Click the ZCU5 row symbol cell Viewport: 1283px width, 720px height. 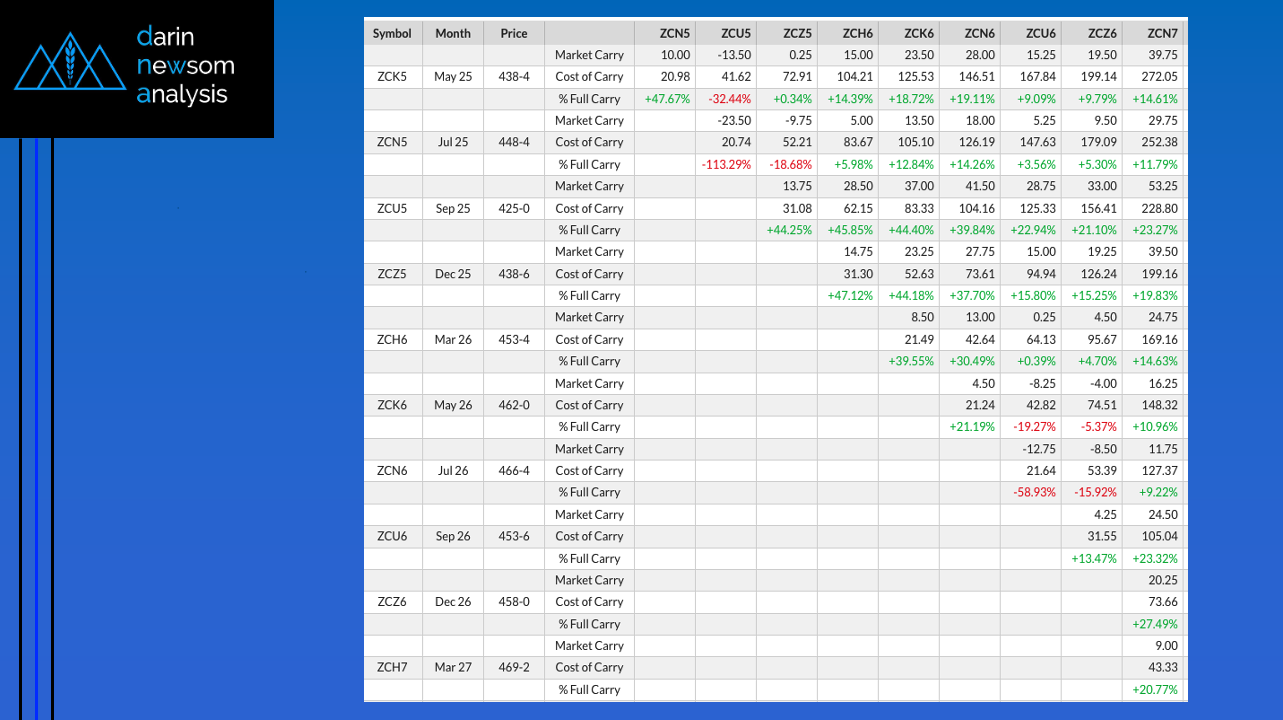392,208
